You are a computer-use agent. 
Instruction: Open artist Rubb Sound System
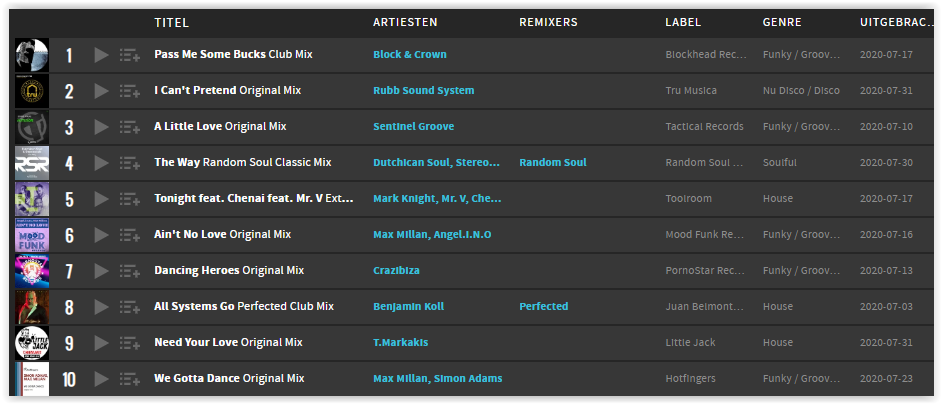point(424,91)
